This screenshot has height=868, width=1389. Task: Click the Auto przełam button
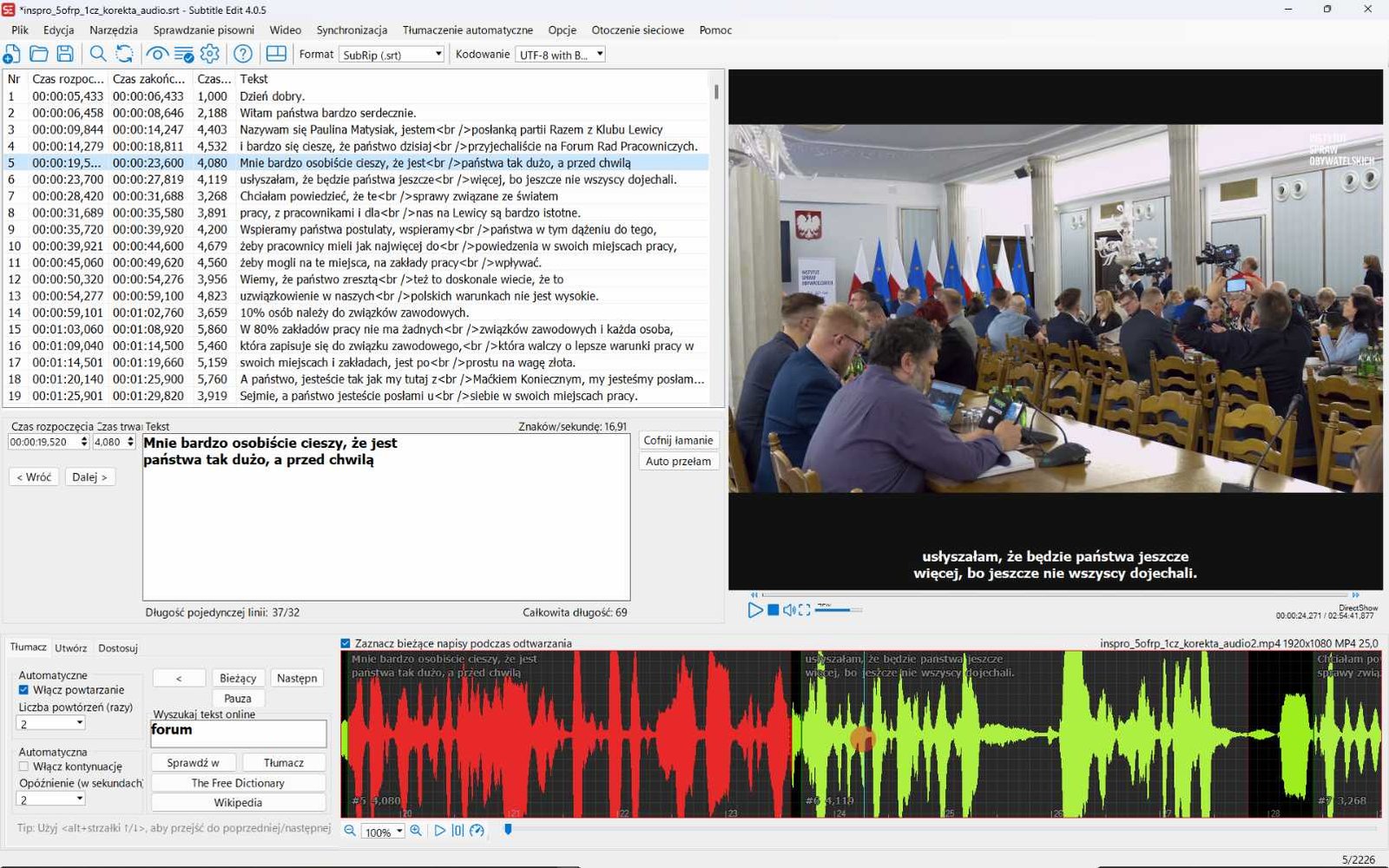click(678, 461)
